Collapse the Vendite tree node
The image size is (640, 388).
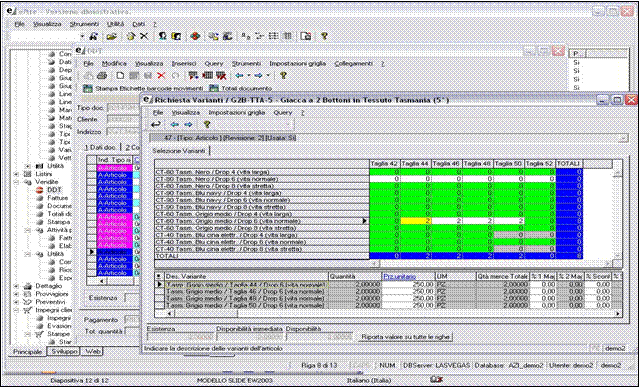[17, 182]
